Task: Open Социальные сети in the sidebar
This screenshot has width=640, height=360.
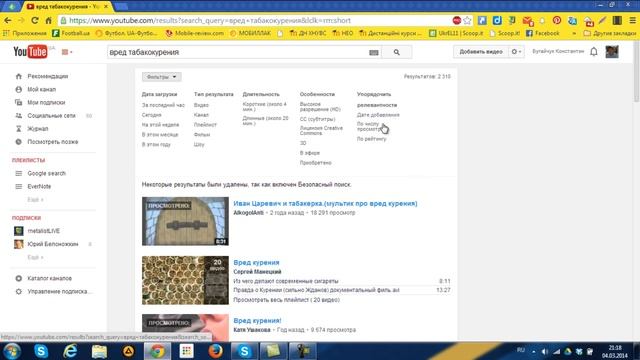Action: point(51,116)
